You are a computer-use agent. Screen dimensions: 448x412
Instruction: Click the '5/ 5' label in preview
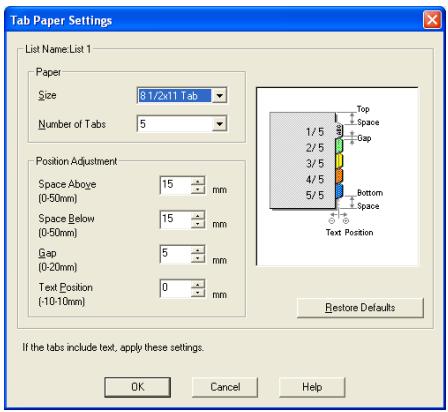[315, 195]
